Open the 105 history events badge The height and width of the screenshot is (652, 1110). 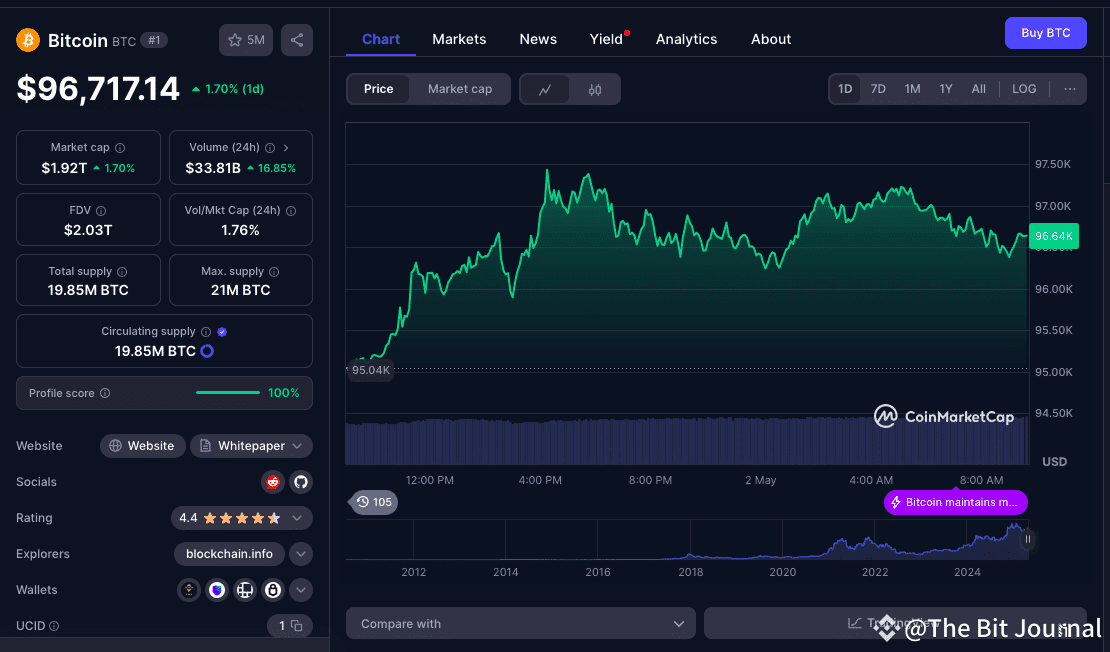374,502
